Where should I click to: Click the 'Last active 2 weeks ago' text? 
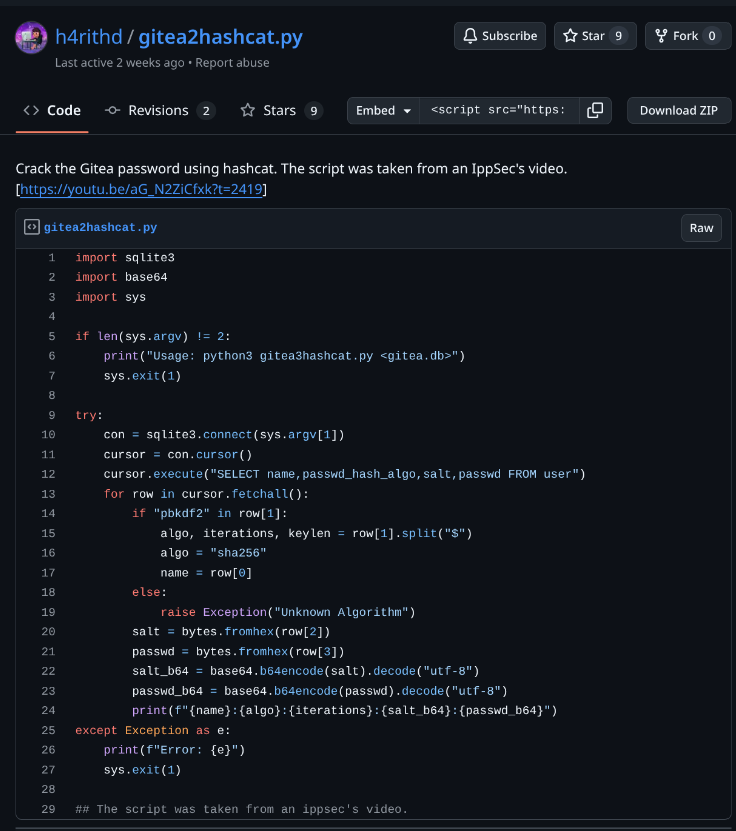120,63
